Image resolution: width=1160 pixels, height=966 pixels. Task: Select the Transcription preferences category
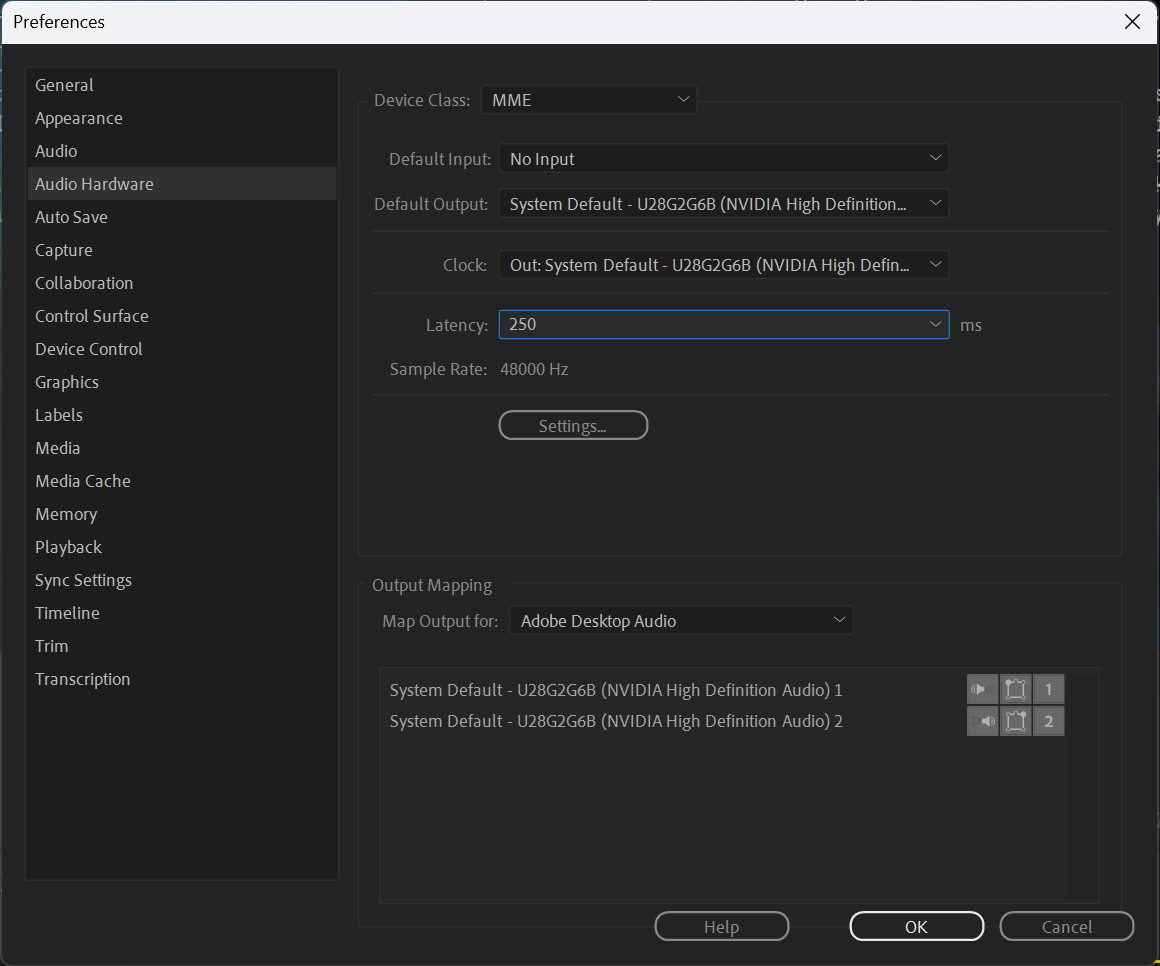coord(82,679)
